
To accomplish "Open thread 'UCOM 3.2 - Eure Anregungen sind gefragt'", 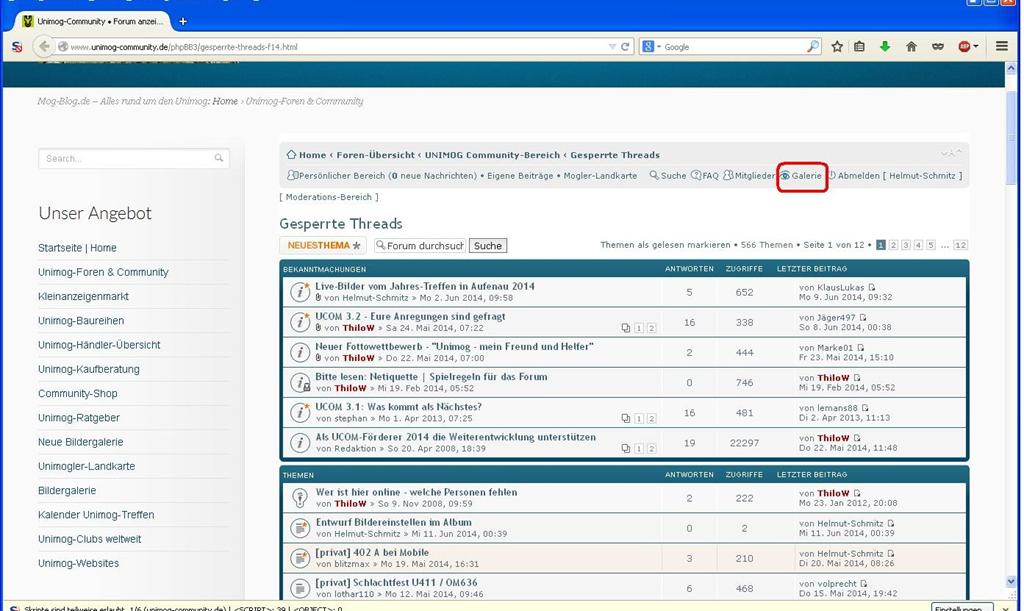I will (x=410, y=316).
